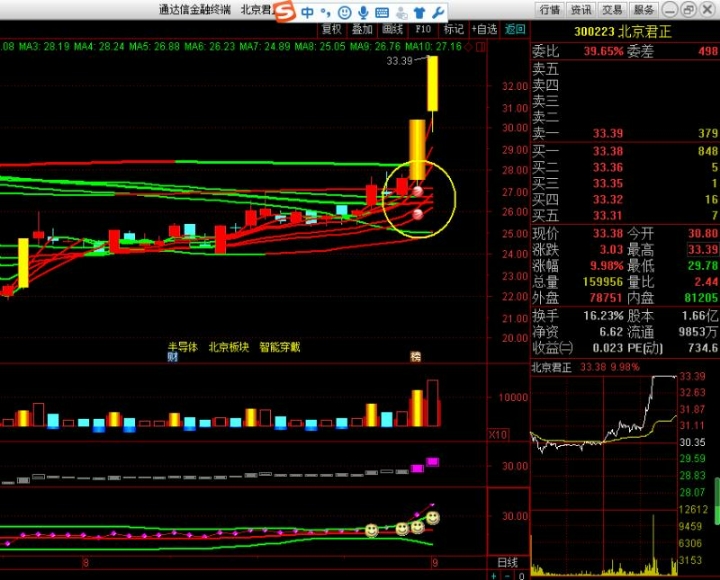This screenshot has width=720, height=580.
Task: Click the 标记 mark button
Action: [454, 29]
